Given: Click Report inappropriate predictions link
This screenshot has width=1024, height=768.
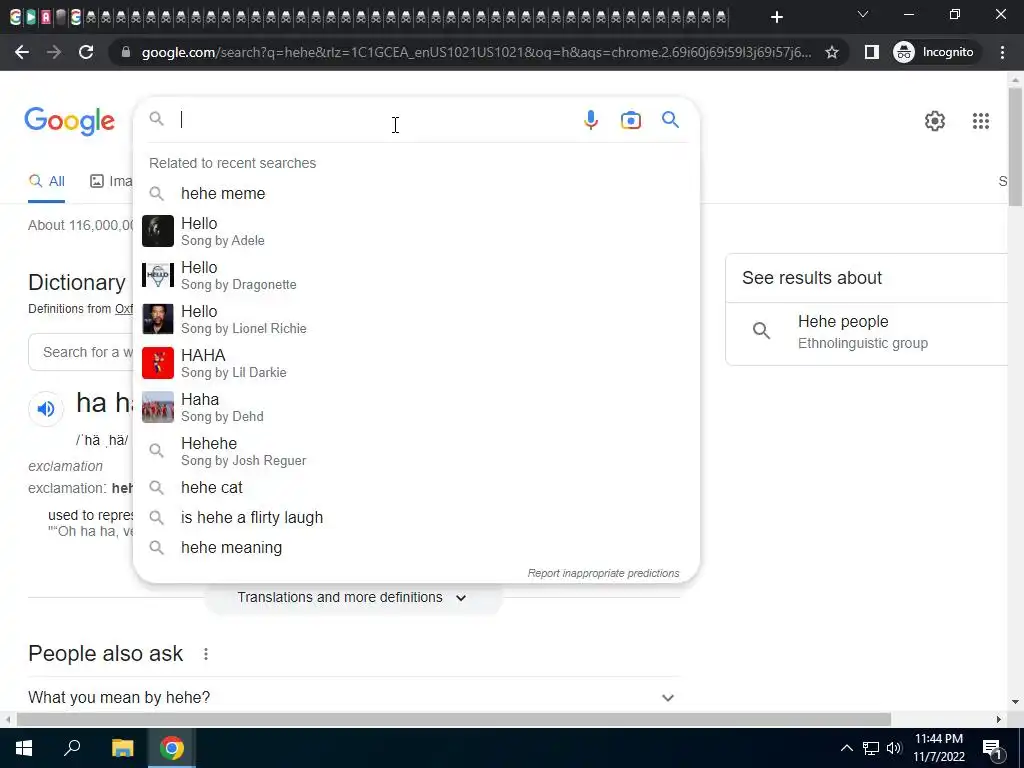Looking at the screenshot, I should point(603,573).
